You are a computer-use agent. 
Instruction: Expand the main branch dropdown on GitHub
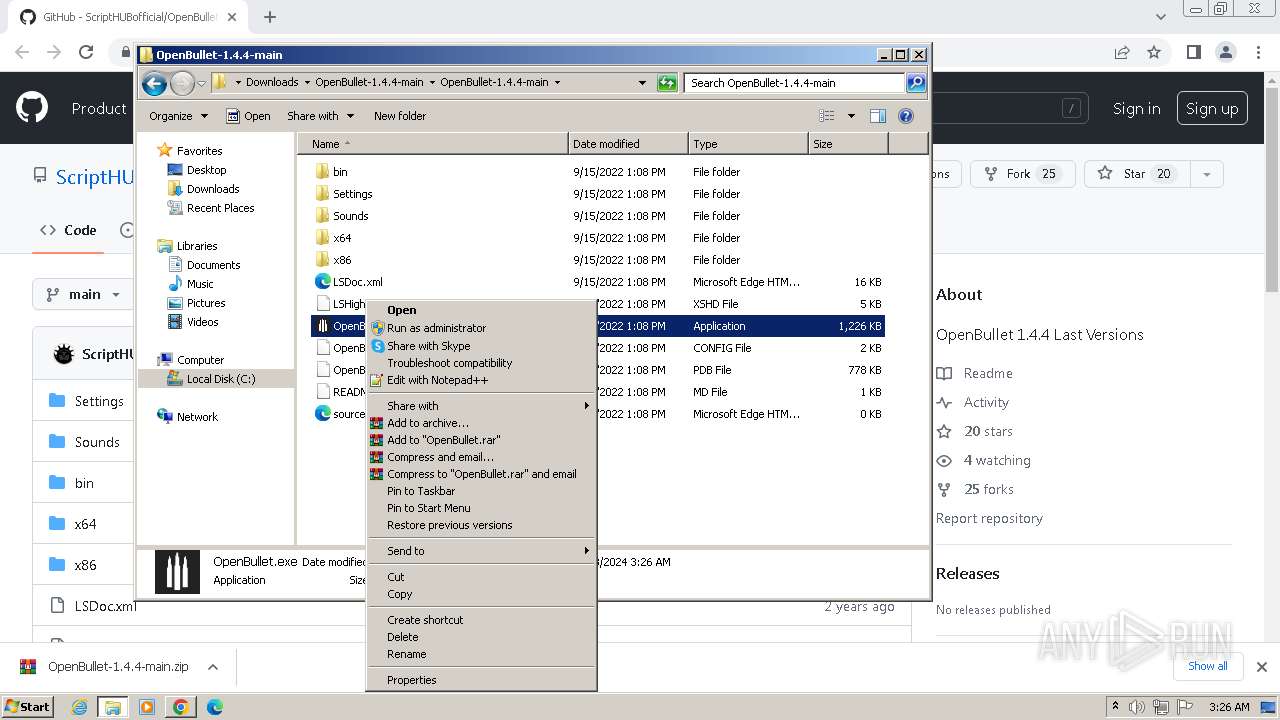83,294
